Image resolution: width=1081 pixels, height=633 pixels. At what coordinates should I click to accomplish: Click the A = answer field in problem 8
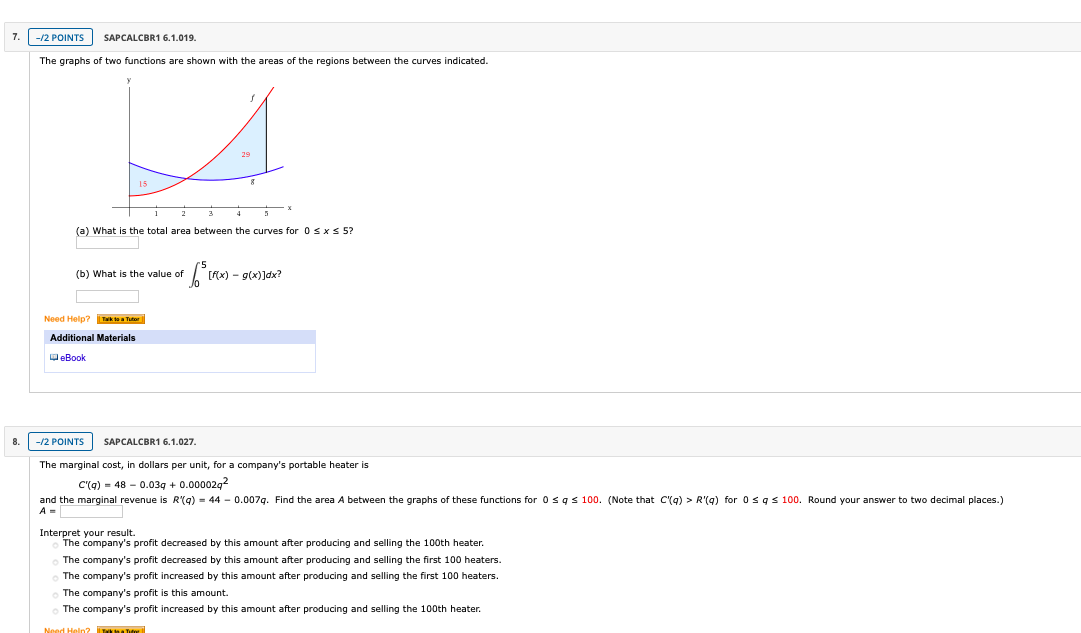[x=90, y=510]
